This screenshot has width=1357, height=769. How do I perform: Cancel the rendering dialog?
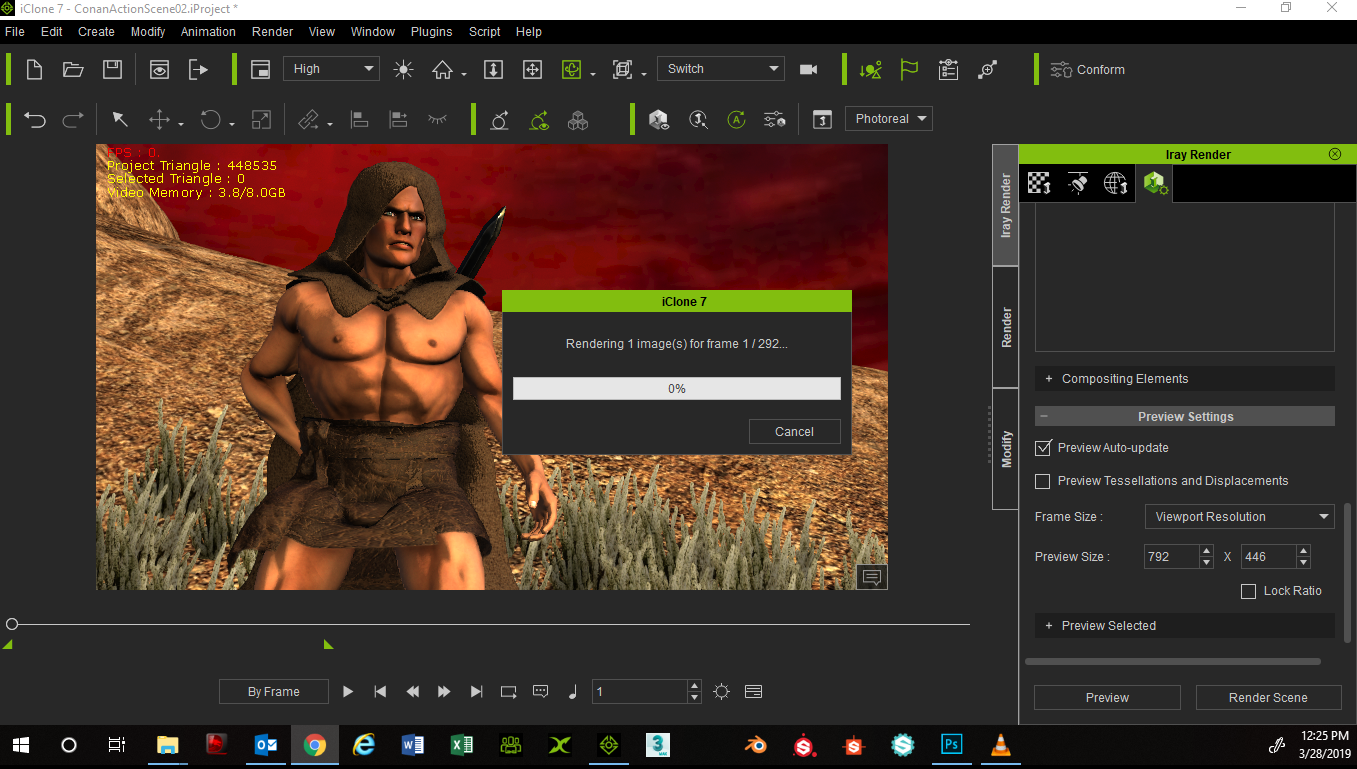794,432
